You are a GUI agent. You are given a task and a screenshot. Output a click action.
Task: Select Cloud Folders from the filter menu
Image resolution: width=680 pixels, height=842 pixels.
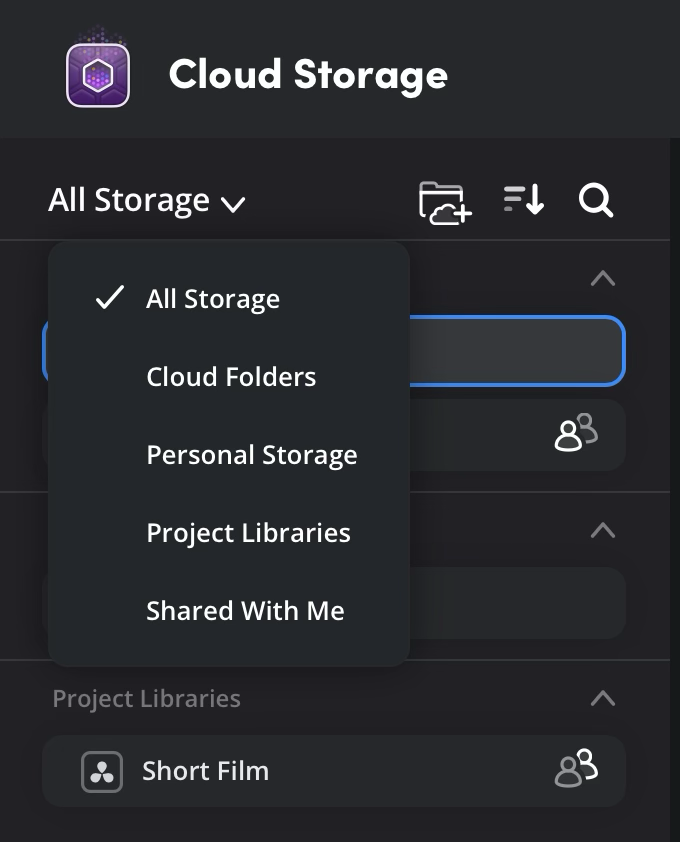[231, 376]
